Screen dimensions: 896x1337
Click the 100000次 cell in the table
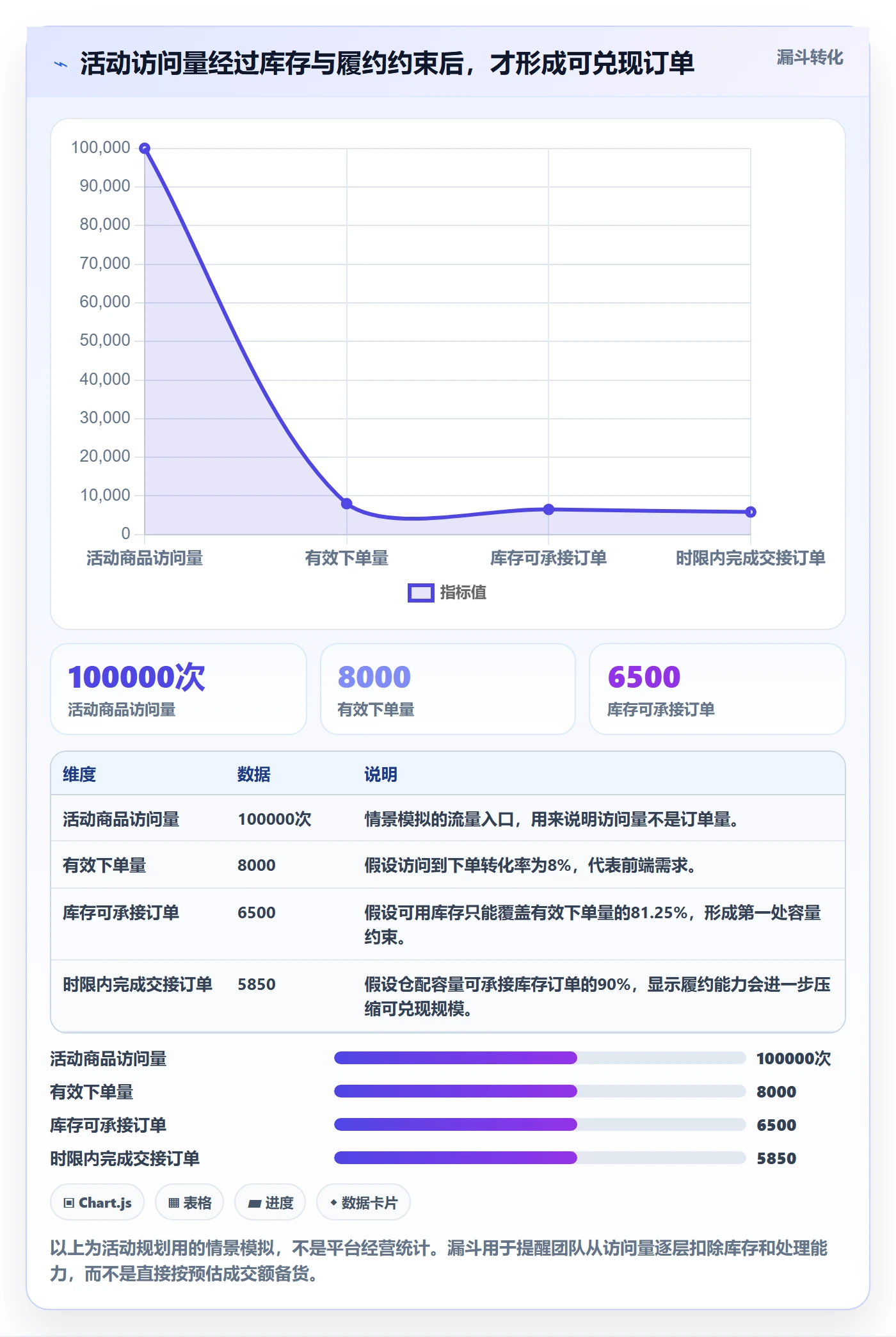tap(275, 820)
